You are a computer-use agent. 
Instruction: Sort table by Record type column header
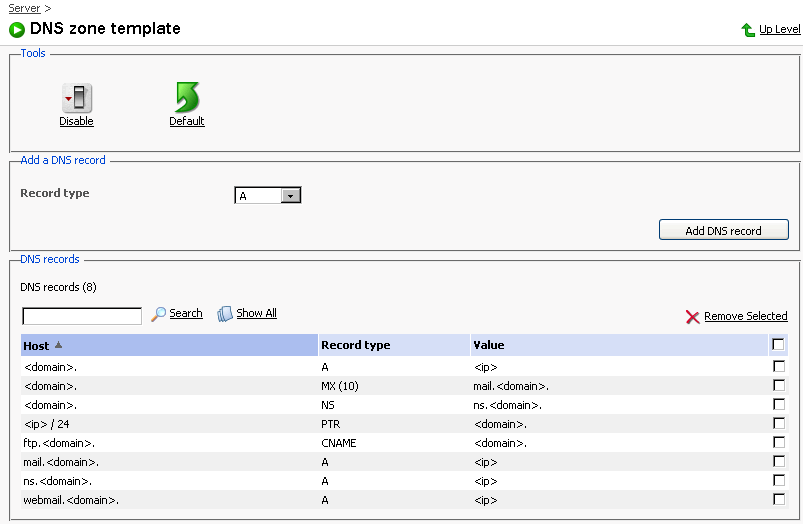point(355,345)
